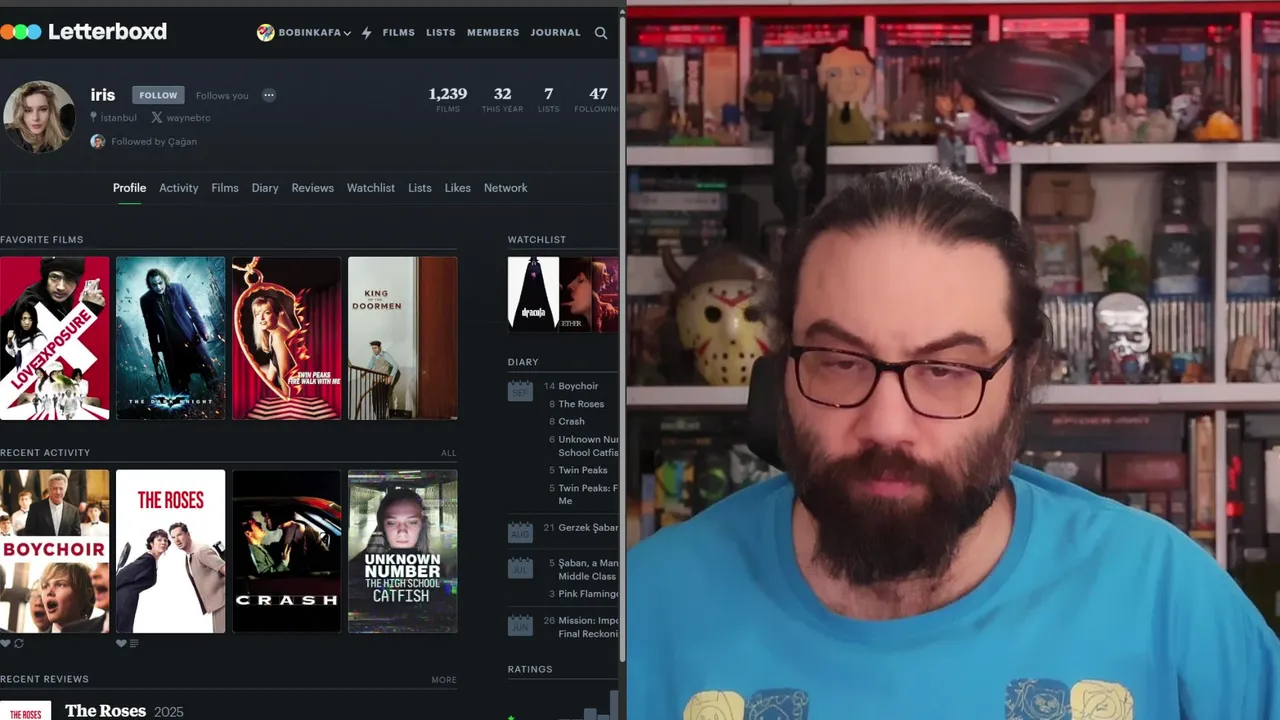1280x720 pixels.
Task: Click the 1,239 Films stat
Action: tap(448, 99)
